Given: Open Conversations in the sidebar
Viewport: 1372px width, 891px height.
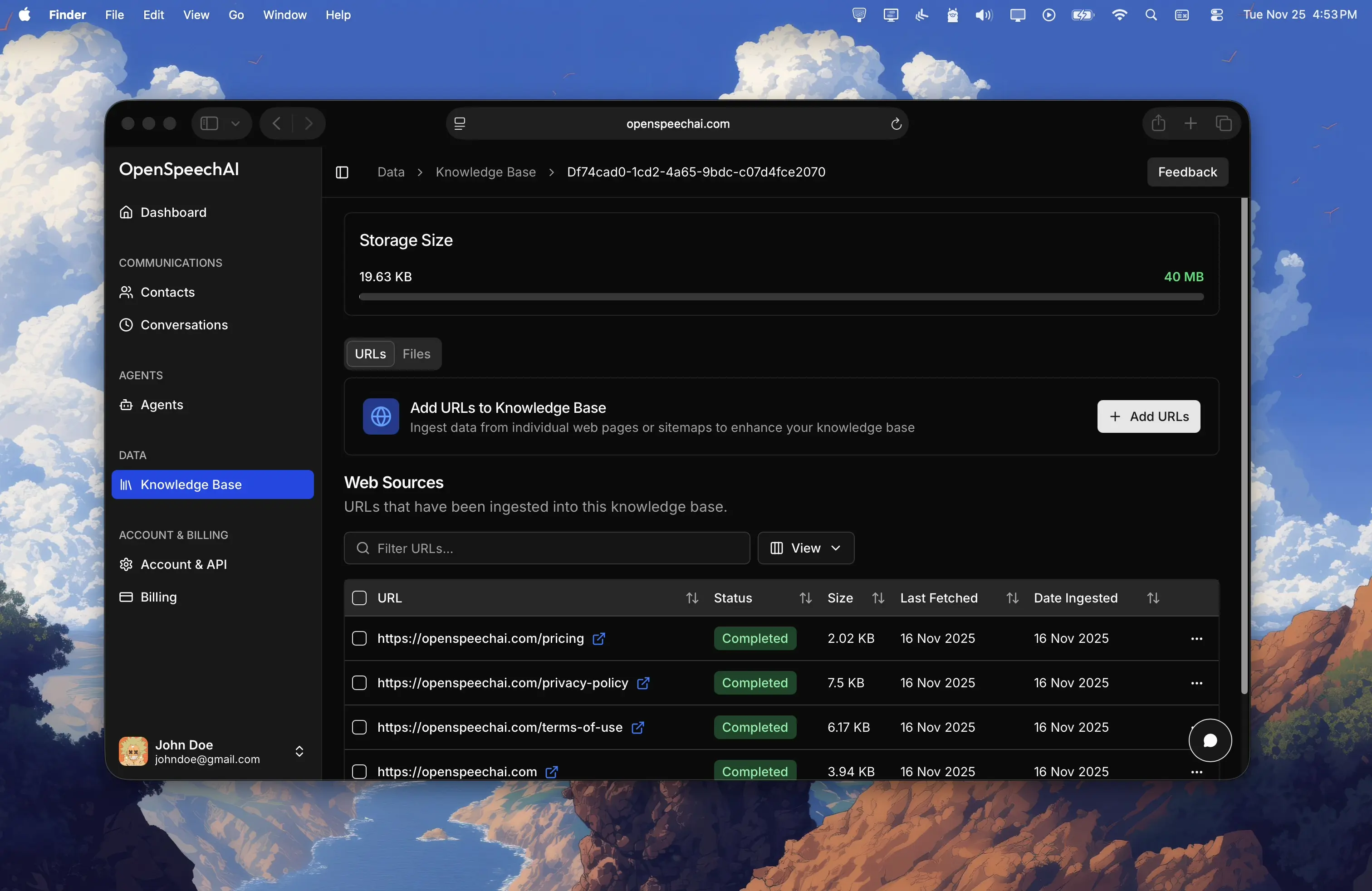Looking at the screenshot, I should 173,324.
